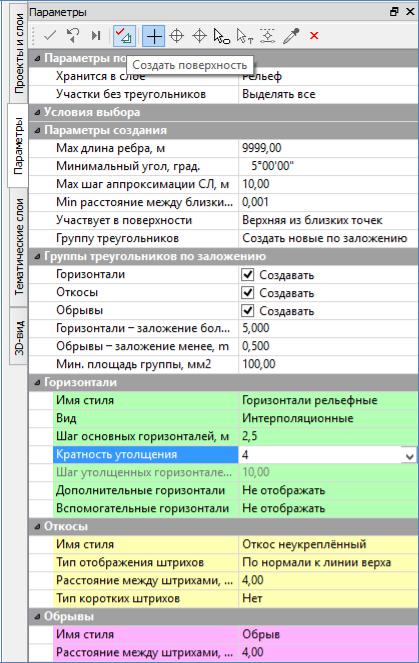Collapse the Условия выбора section
The height and width of the screenshot is (663, 419).
38,112
